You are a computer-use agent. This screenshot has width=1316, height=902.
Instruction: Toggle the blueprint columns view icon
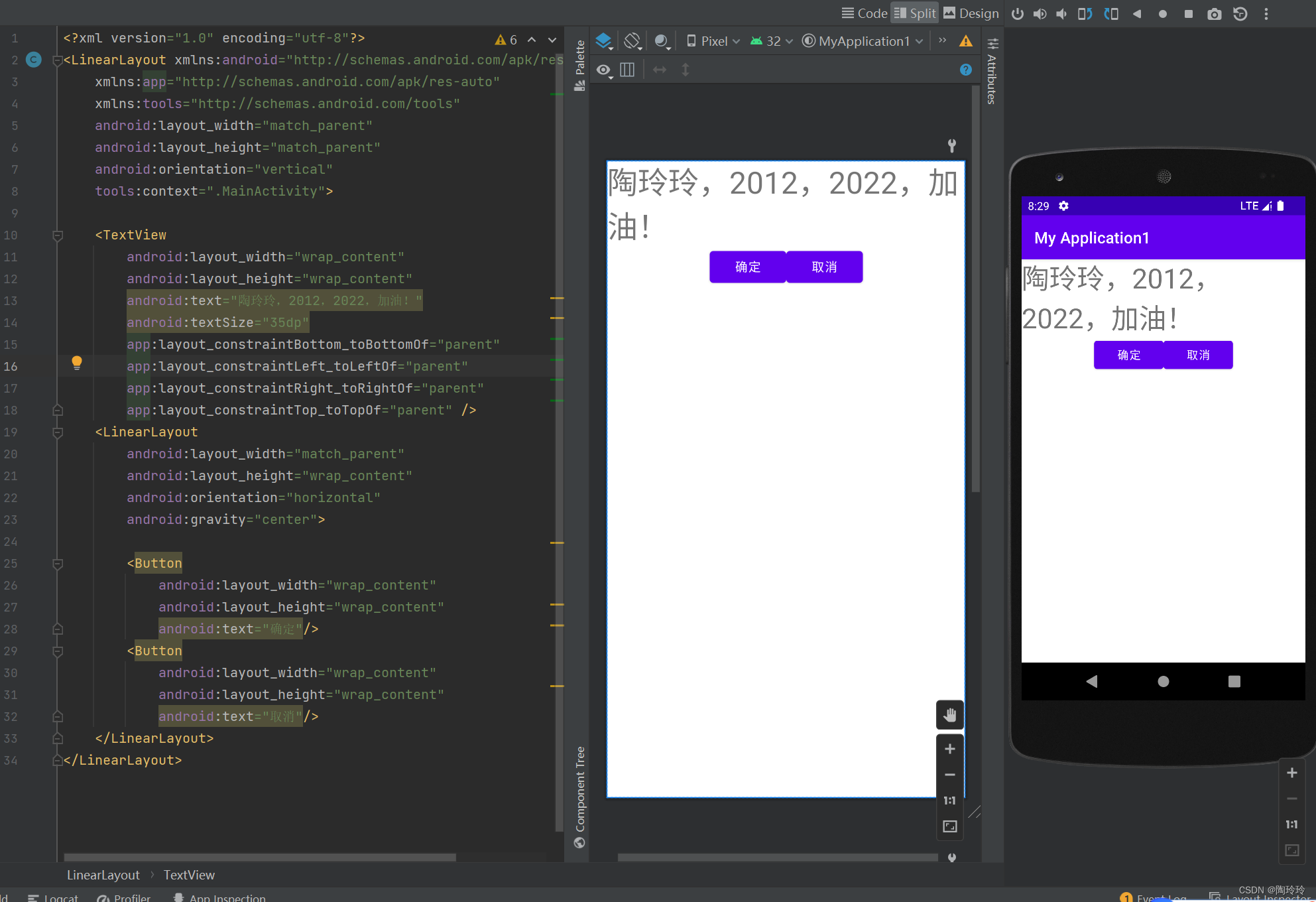point(627,70)
